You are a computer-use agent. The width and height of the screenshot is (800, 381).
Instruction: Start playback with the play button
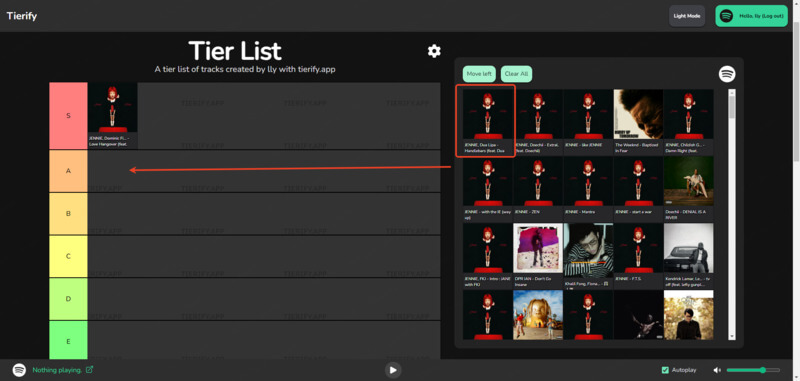(392, 370)
